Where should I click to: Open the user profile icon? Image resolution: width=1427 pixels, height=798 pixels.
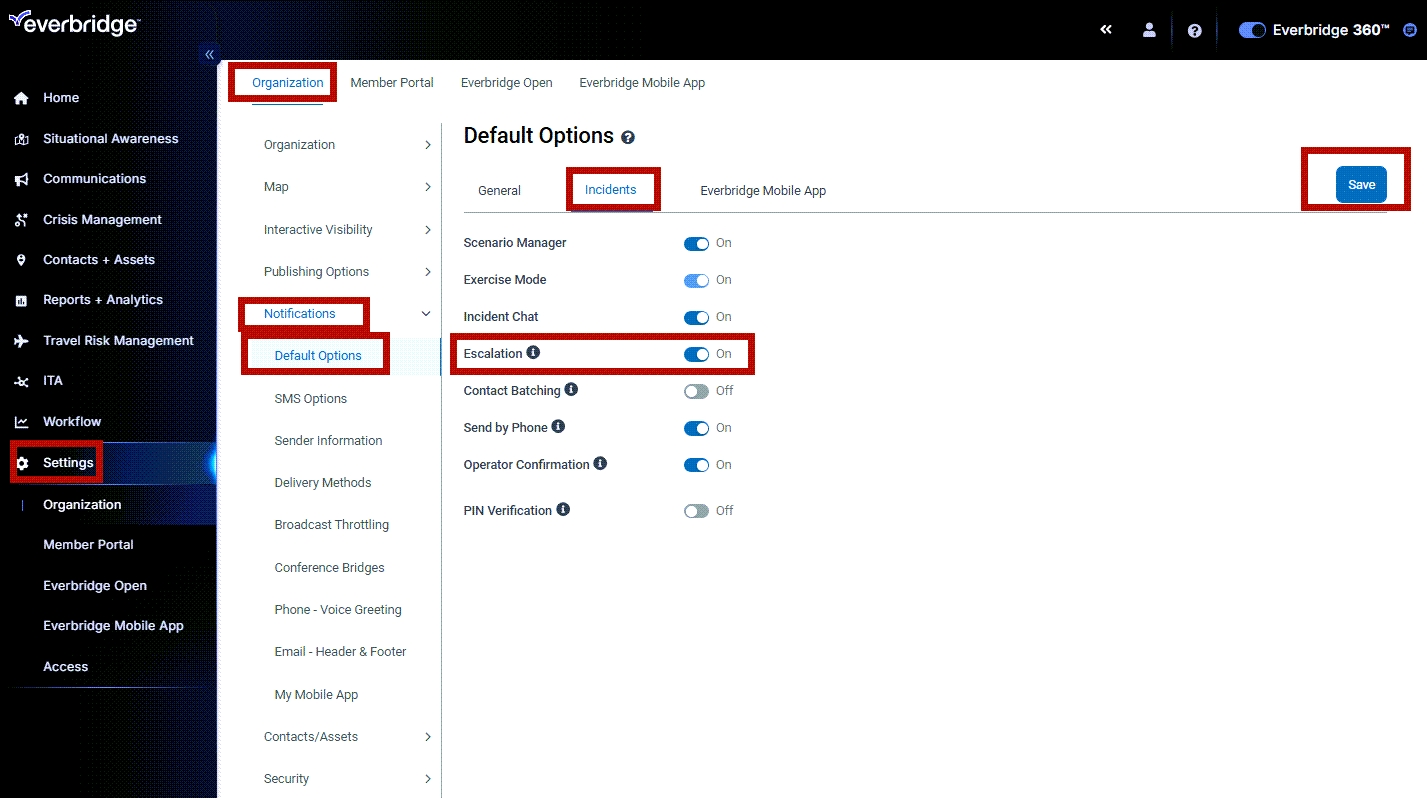coord(1149,30)
